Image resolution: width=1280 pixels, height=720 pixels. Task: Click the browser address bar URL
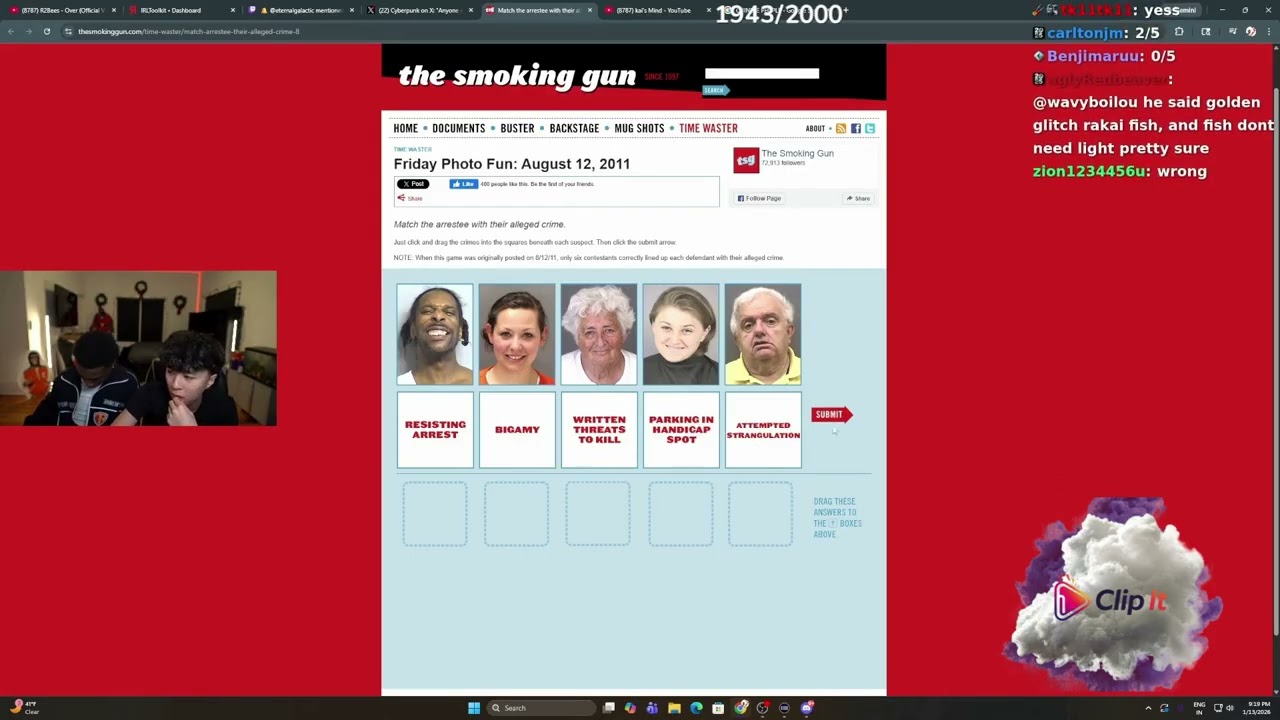pos(189,31)
